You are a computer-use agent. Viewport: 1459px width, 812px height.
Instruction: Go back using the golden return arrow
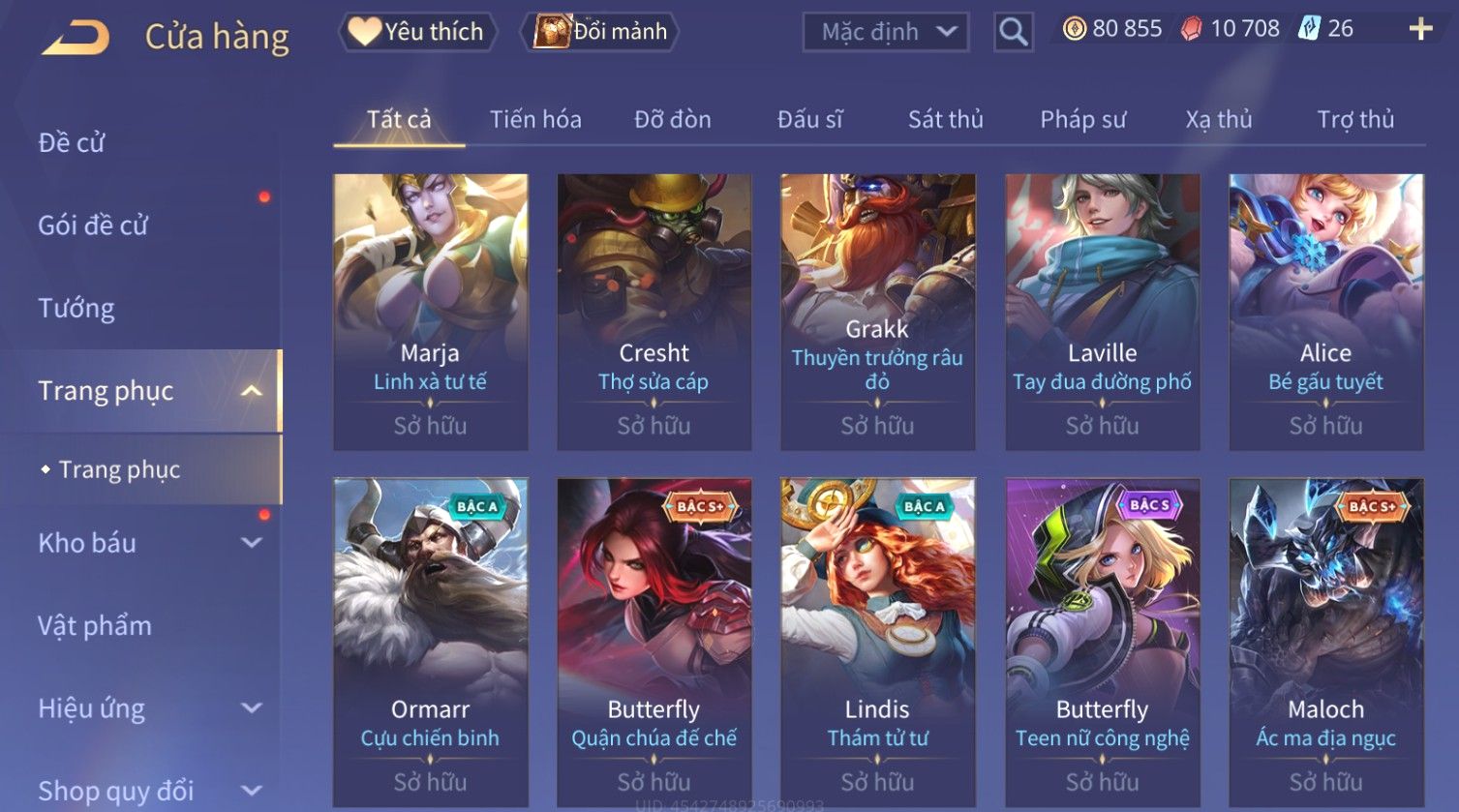[x=76, y=37]
